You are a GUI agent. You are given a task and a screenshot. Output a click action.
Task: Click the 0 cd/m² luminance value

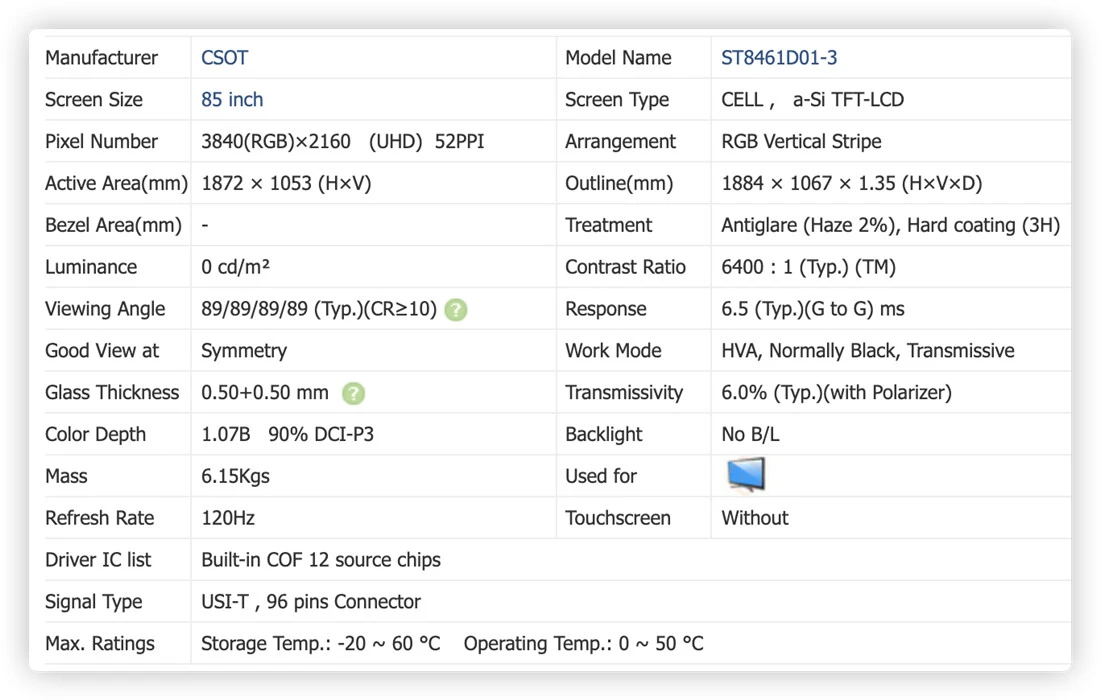click(x=236, y=267)
